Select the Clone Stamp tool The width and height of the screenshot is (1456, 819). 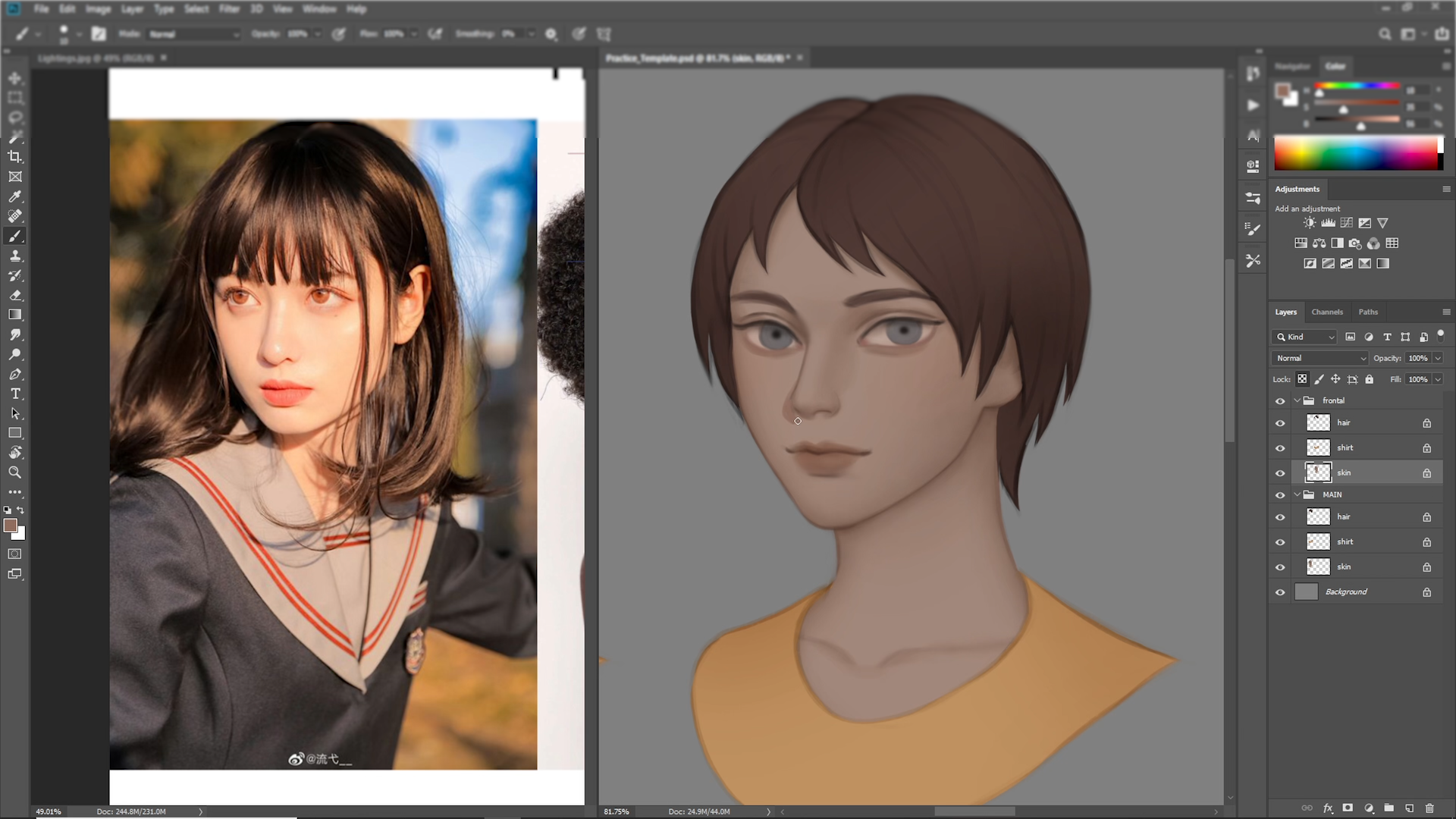click(14, 256)
